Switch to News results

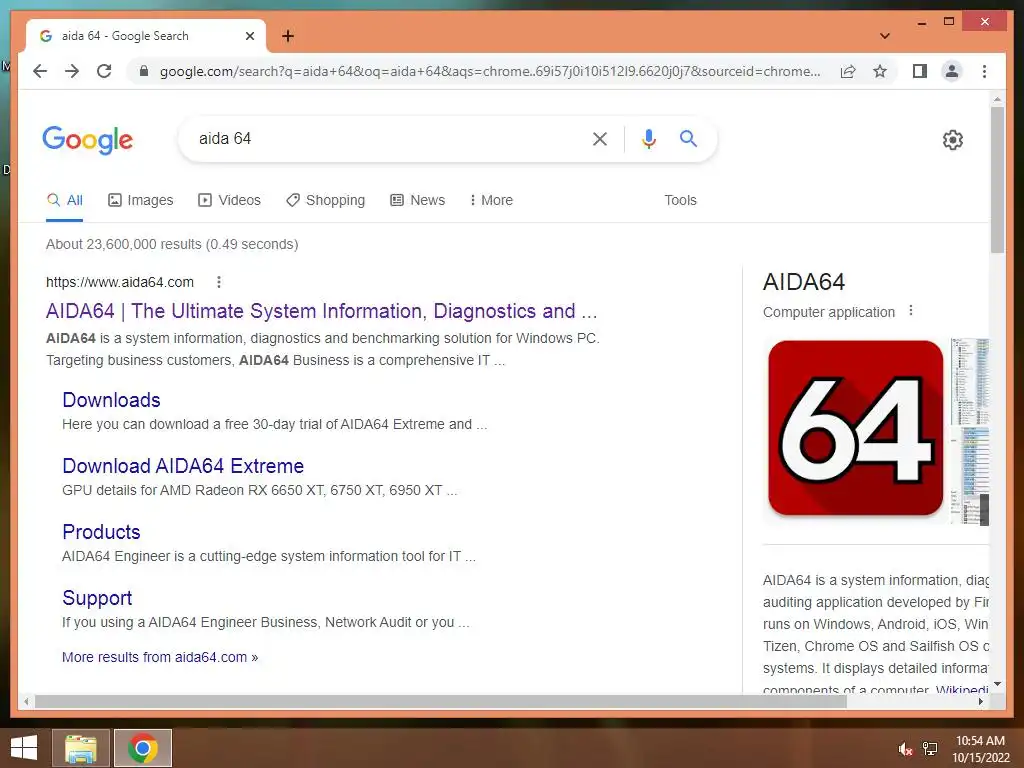click(417, 200)
